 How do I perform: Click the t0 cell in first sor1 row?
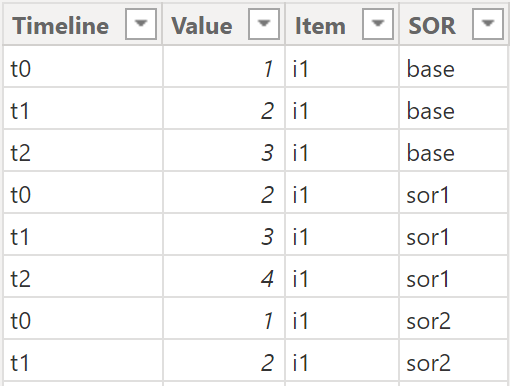tap(83, 192)
